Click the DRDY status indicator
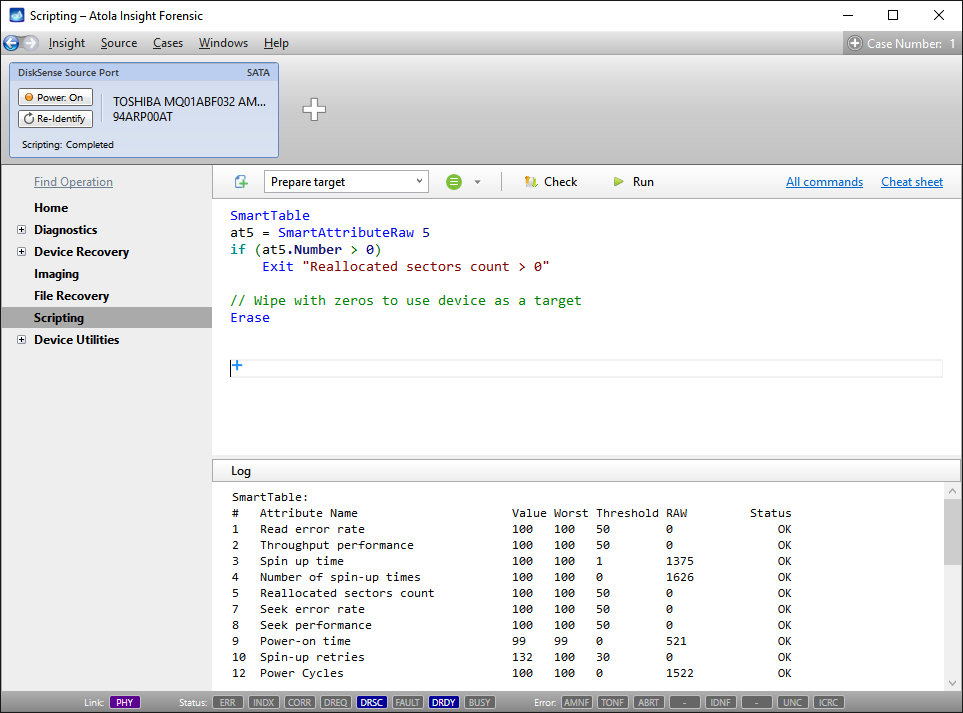Viewport: 963px width, 713px height. (x=443, y=702)
